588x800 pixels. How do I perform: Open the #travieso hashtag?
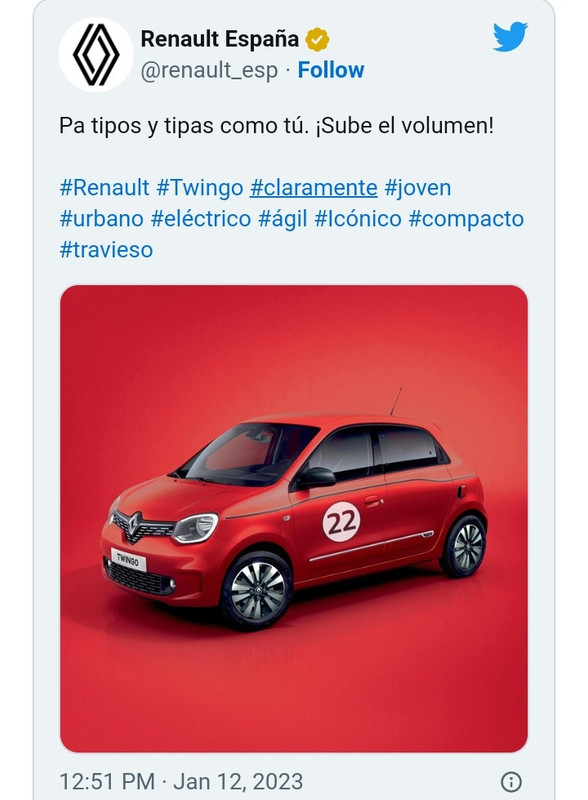106,250
